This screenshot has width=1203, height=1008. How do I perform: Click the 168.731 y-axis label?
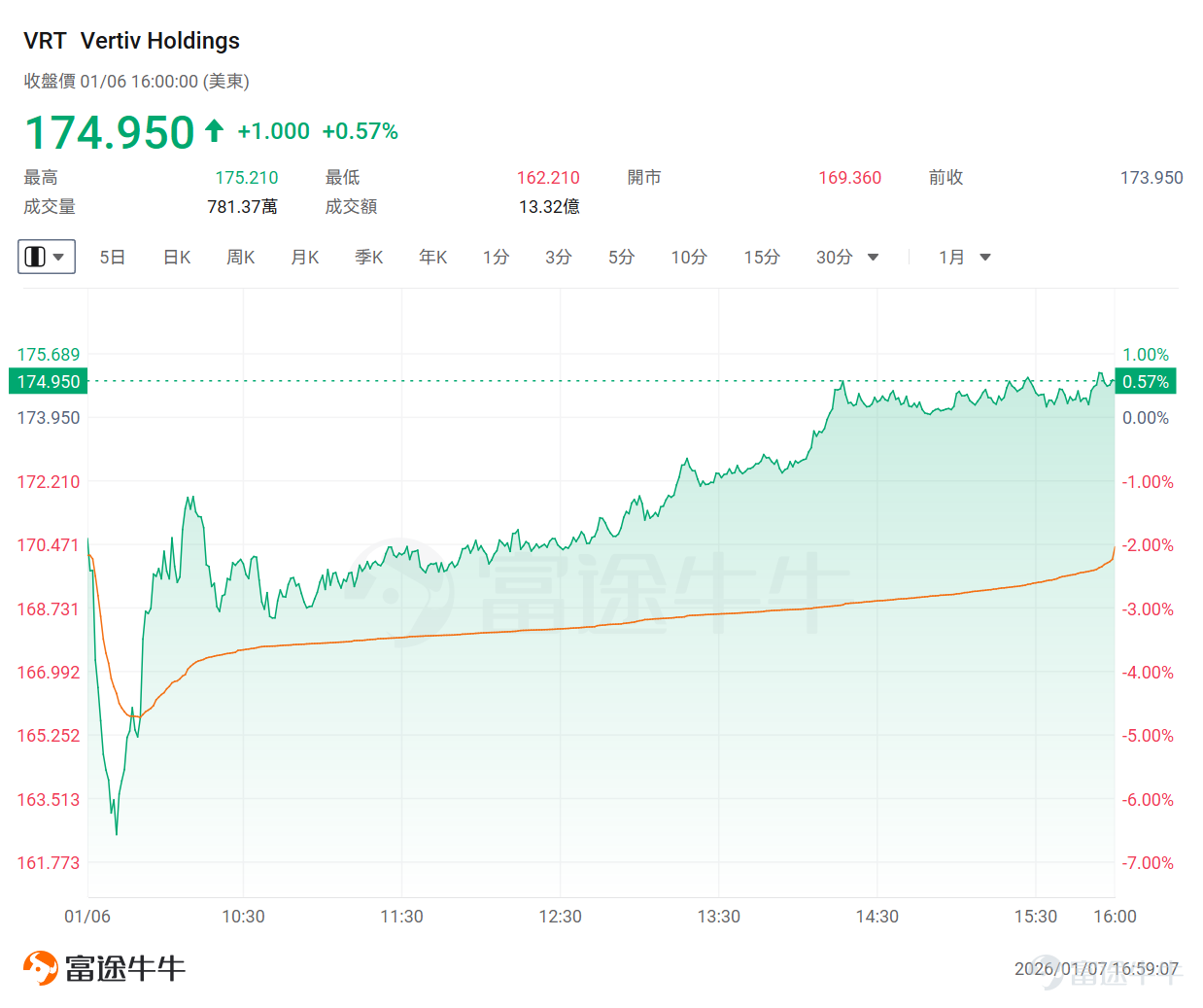[x=49, y=609]
